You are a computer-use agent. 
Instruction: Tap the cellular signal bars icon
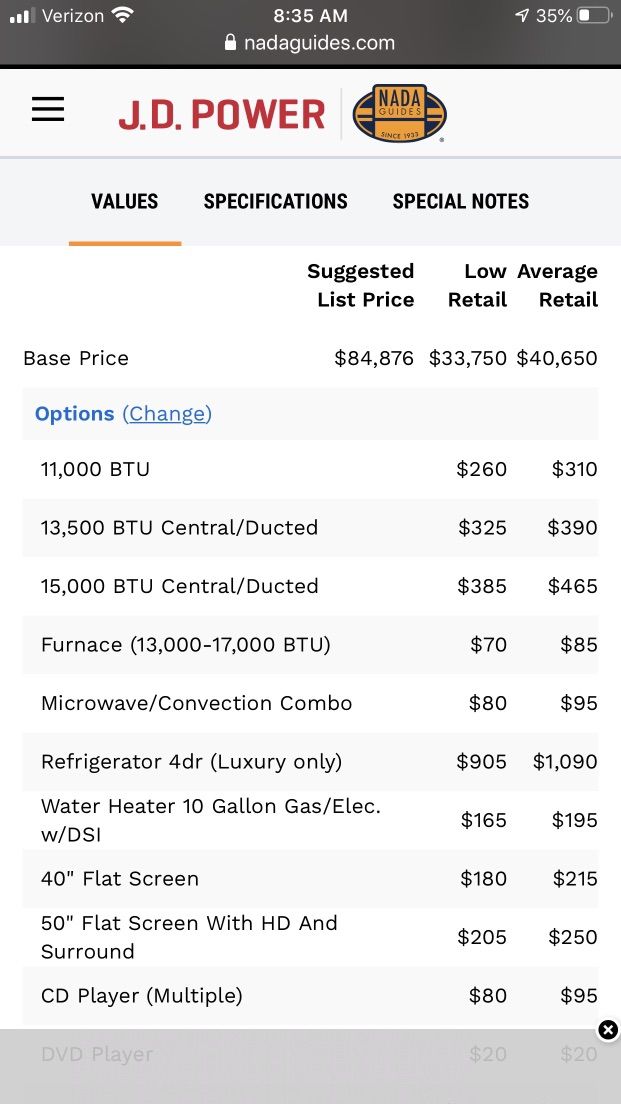(23, 15)
